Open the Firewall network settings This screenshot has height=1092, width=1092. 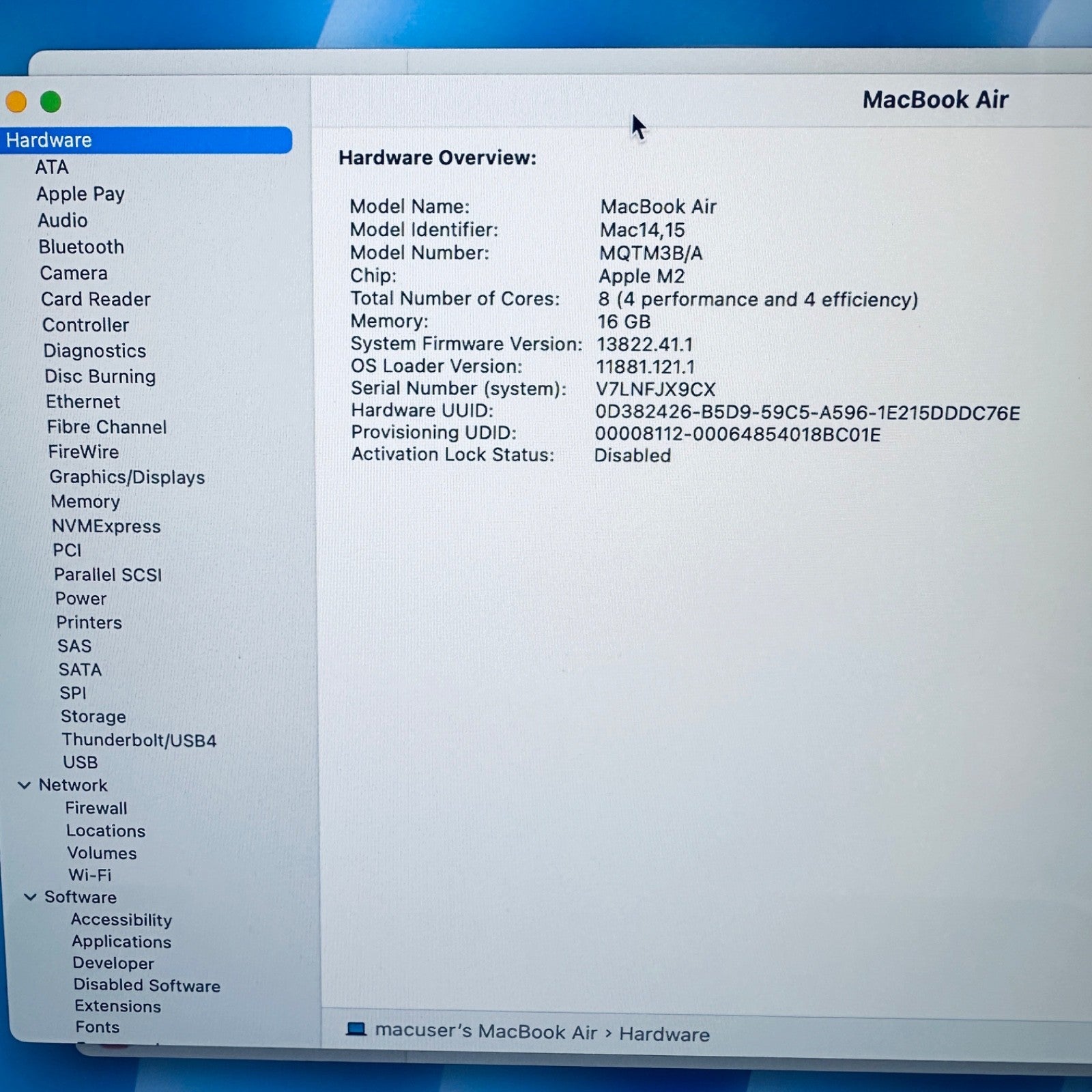click(96, 808)
